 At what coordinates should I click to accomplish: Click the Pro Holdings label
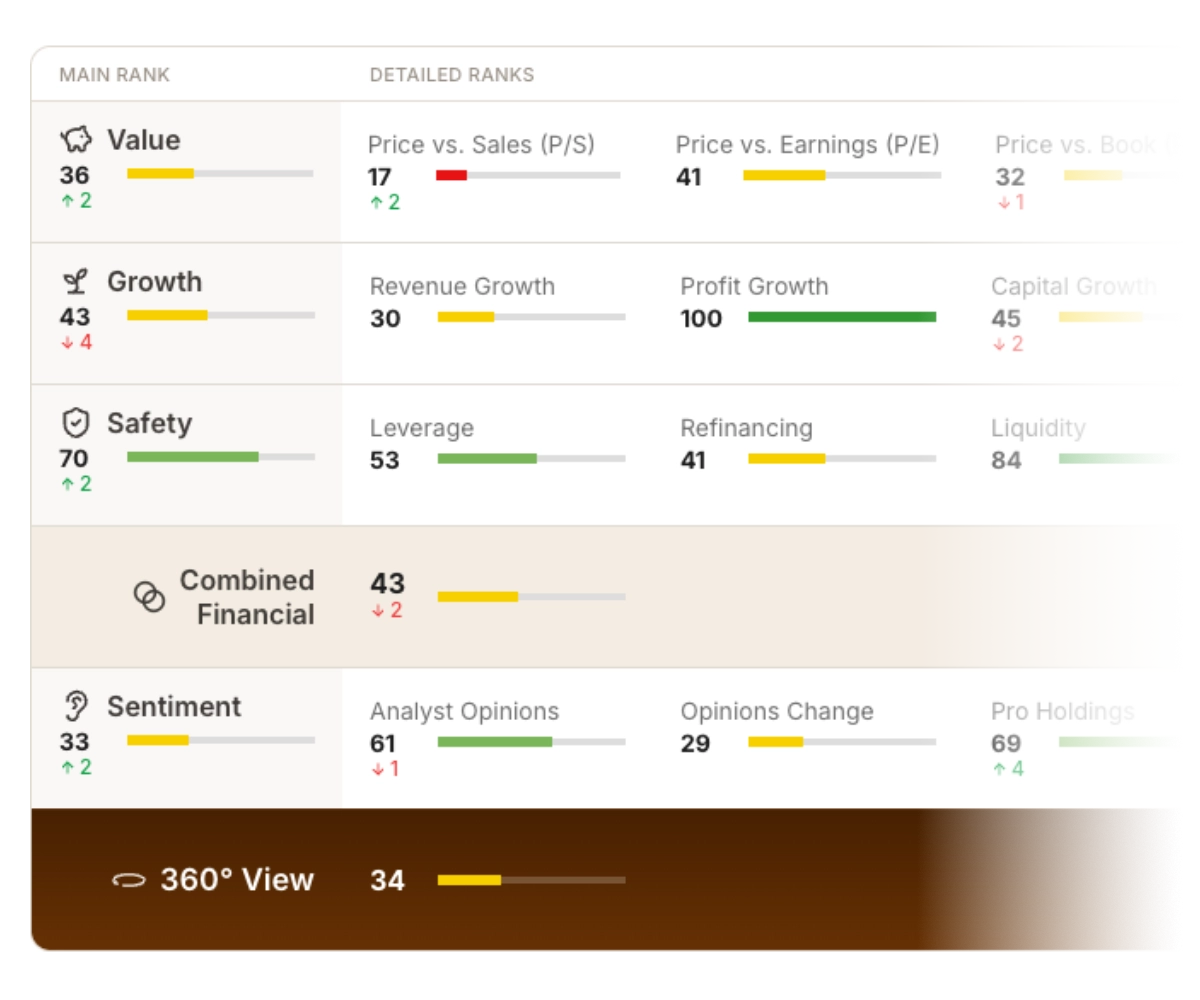coord(1063,712)
